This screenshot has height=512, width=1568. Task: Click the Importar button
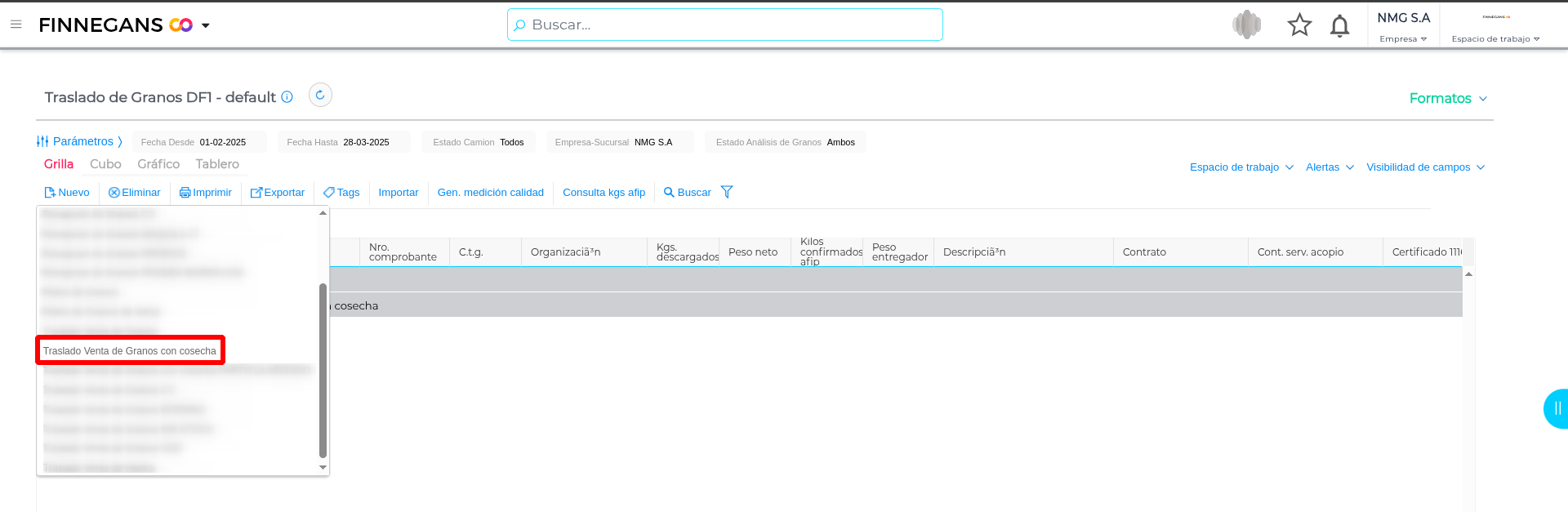click(399, 193)
